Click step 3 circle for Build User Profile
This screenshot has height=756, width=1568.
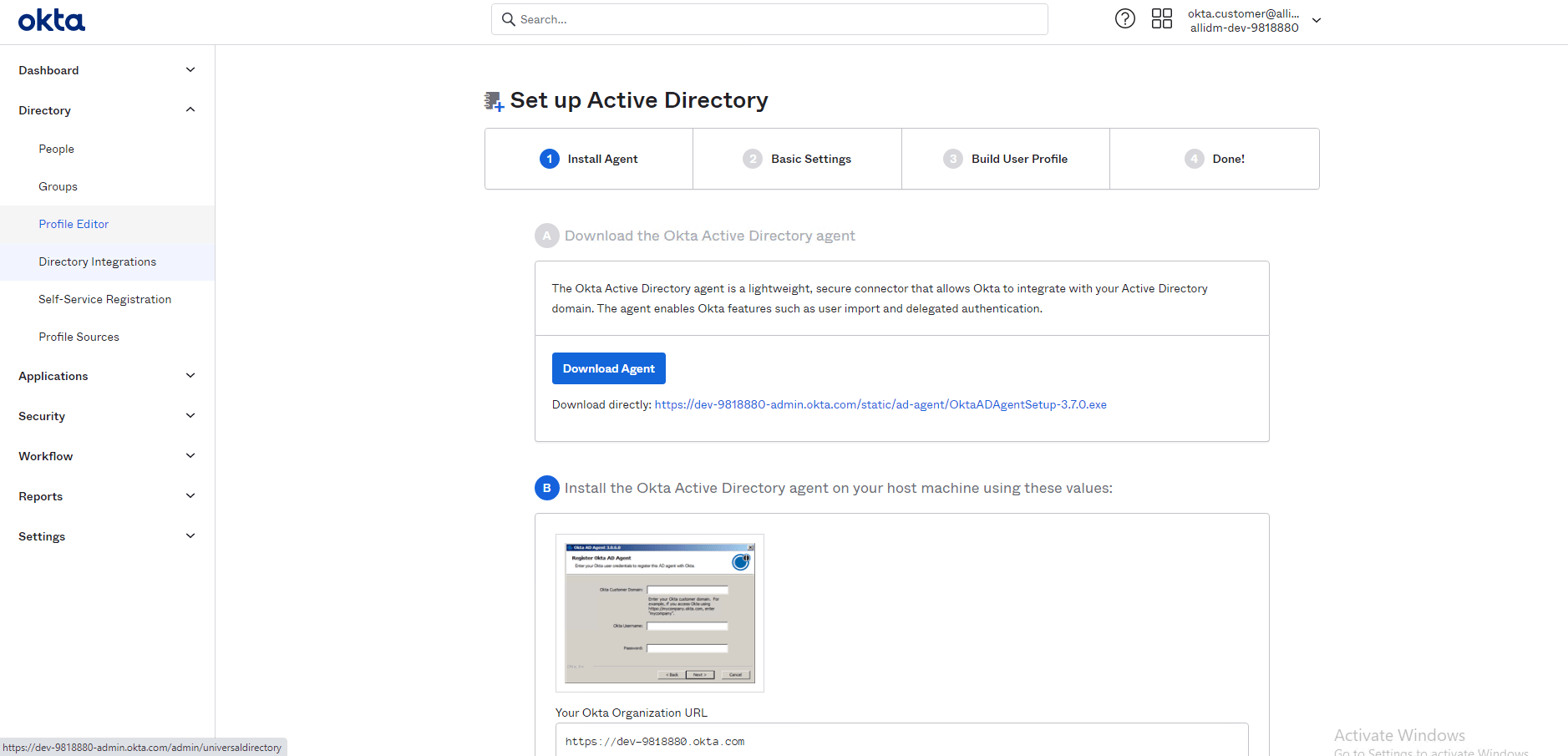(x=953, y=159)
